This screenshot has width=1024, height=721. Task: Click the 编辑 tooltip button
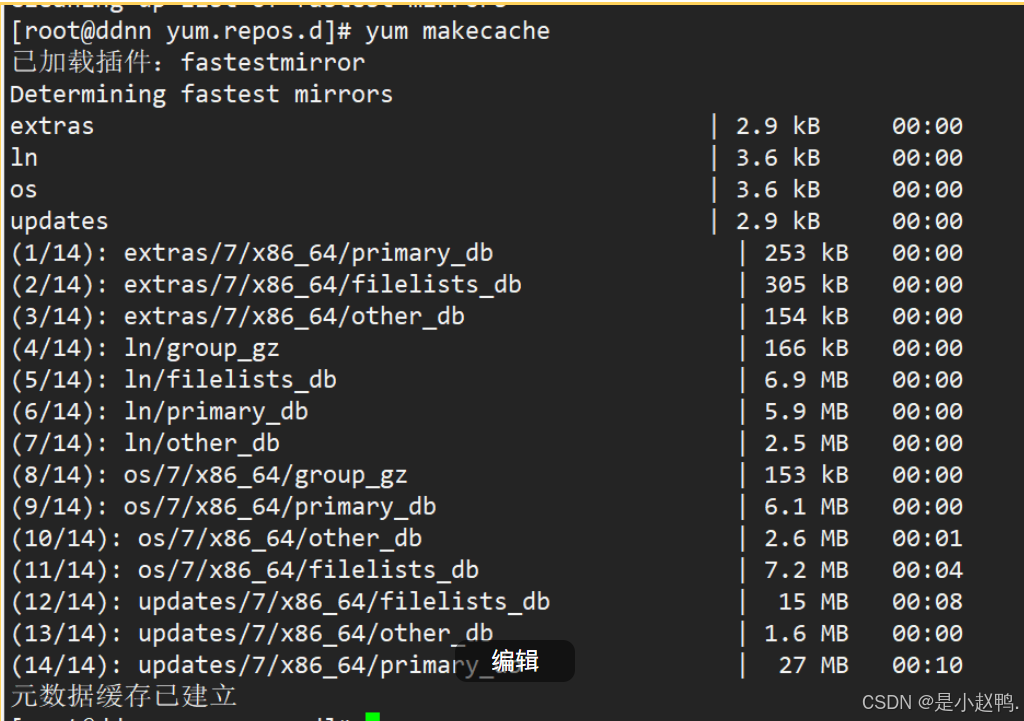515,661
